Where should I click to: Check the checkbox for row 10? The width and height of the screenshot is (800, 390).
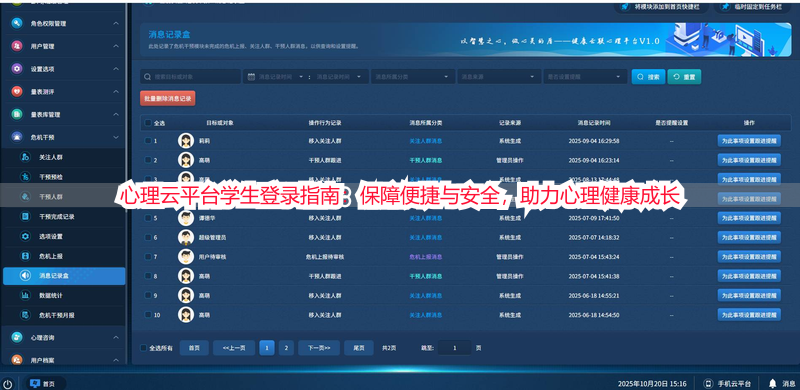pos(148,315)
